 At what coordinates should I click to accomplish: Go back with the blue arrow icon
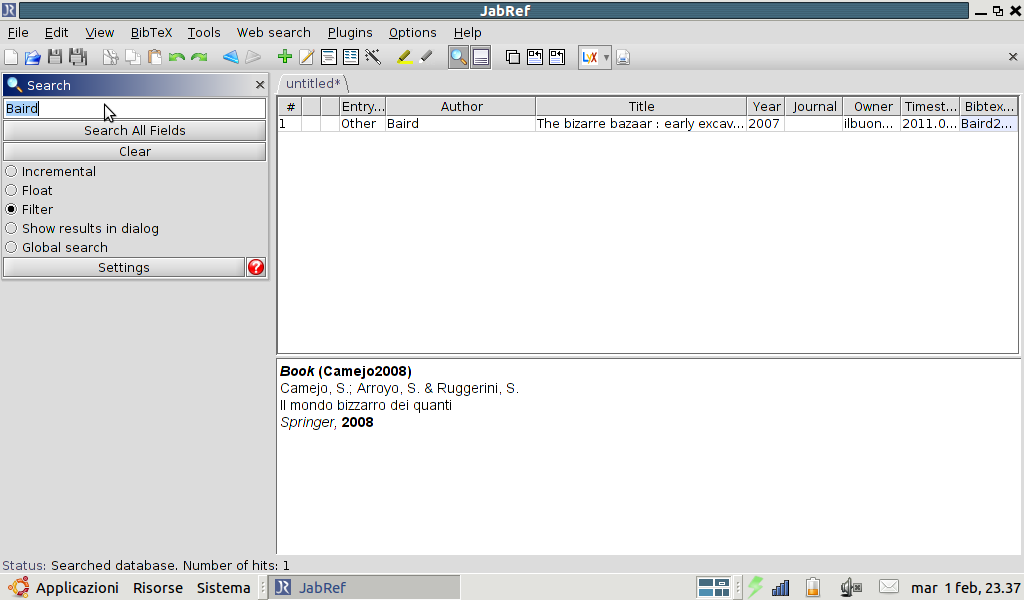pyautogui.click(x=231, y=57)
